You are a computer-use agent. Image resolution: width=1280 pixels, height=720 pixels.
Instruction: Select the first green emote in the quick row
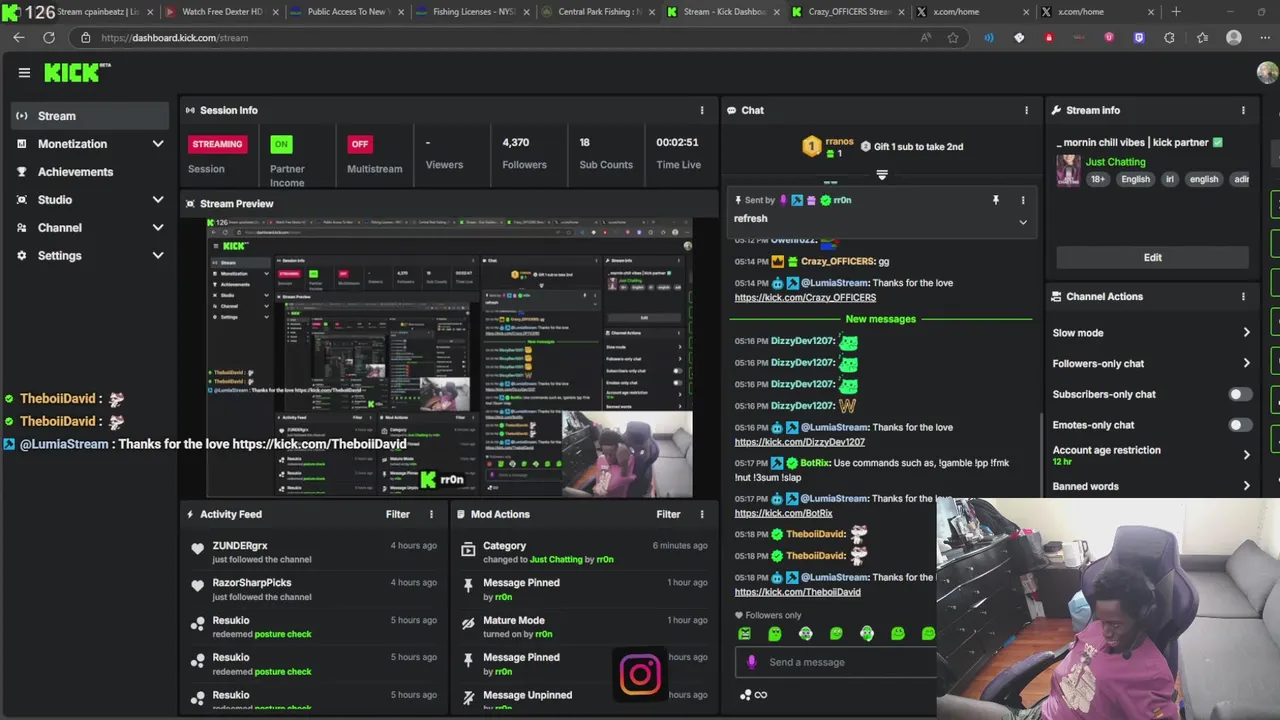click(744, 633)
